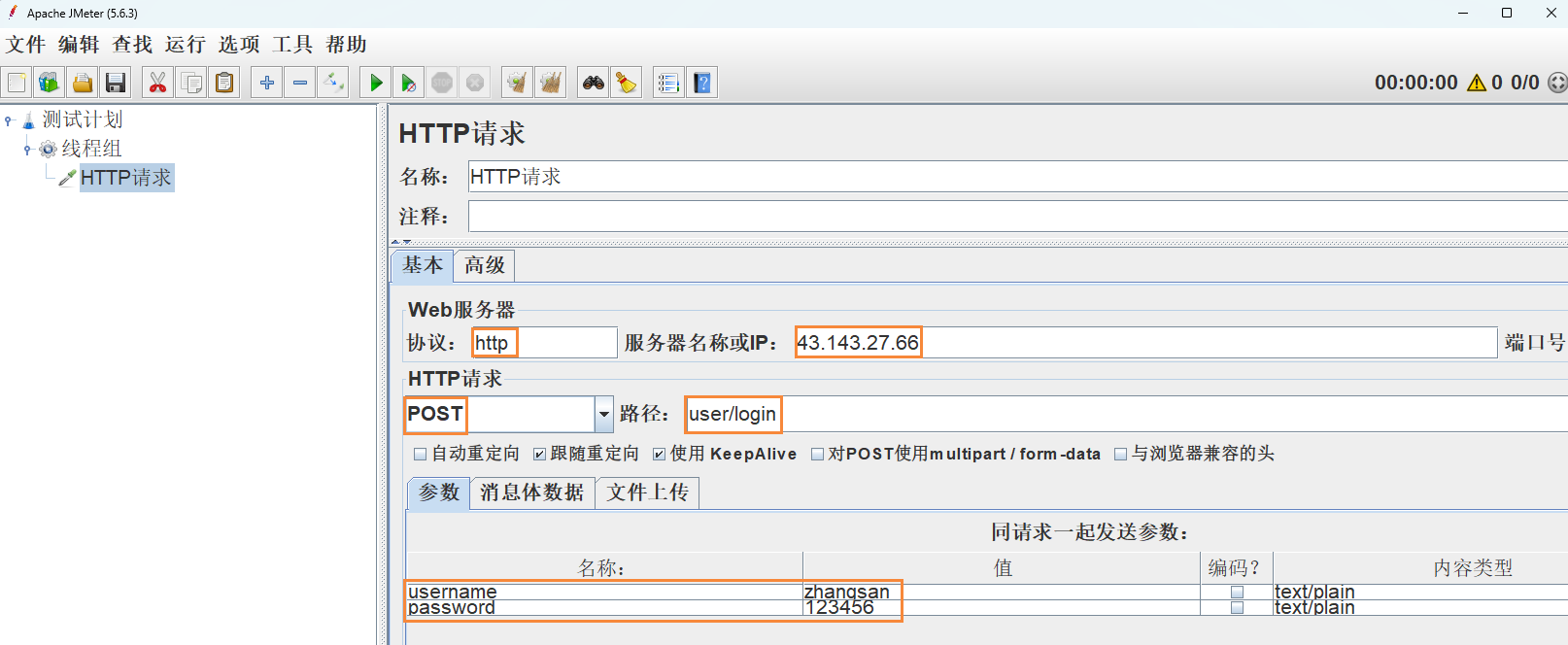1568x645 pixels.
Task: Open the 查找 menu
Action: 132,45
